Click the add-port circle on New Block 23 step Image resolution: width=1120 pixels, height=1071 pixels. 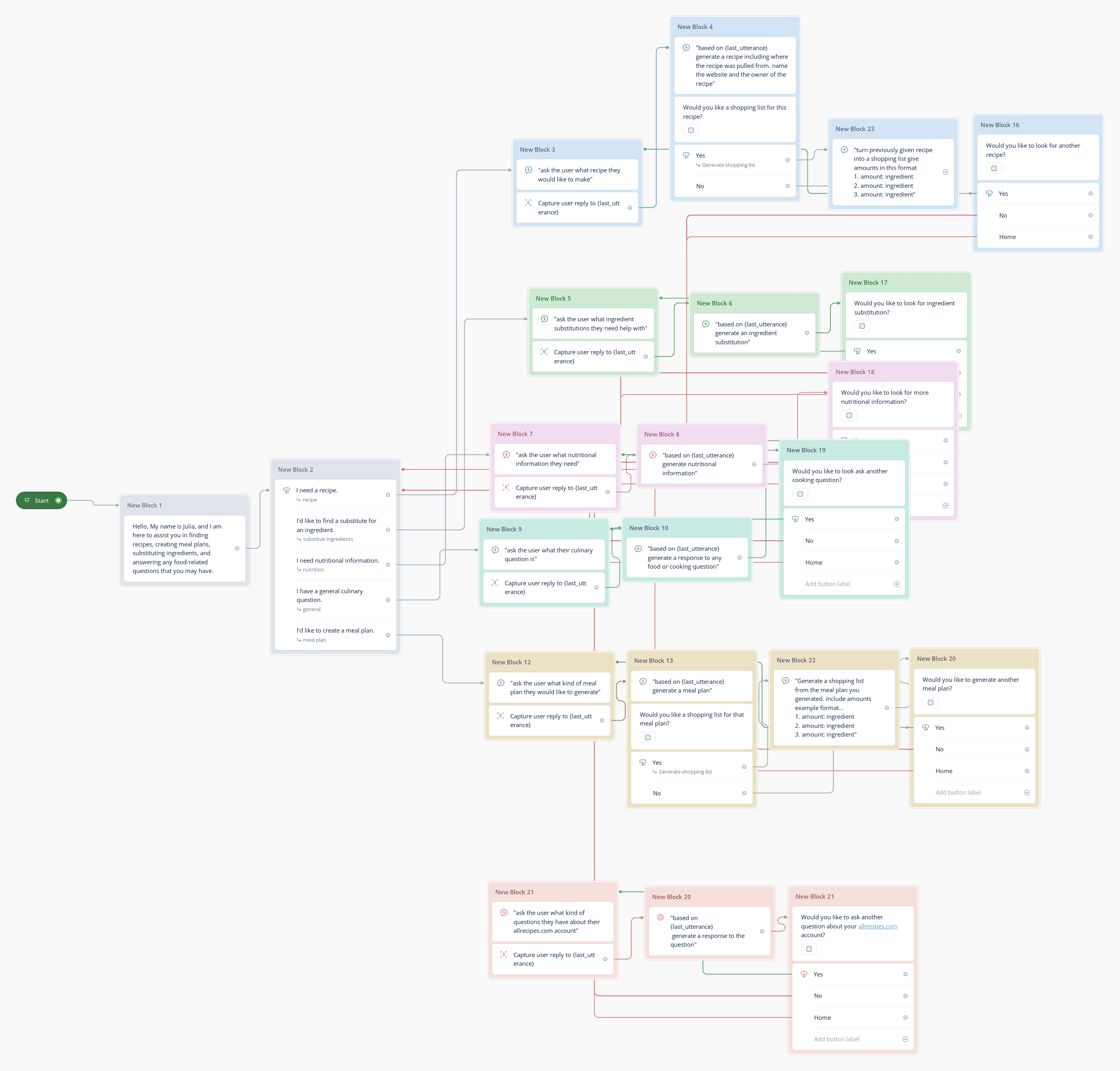[x=946, y=172]
